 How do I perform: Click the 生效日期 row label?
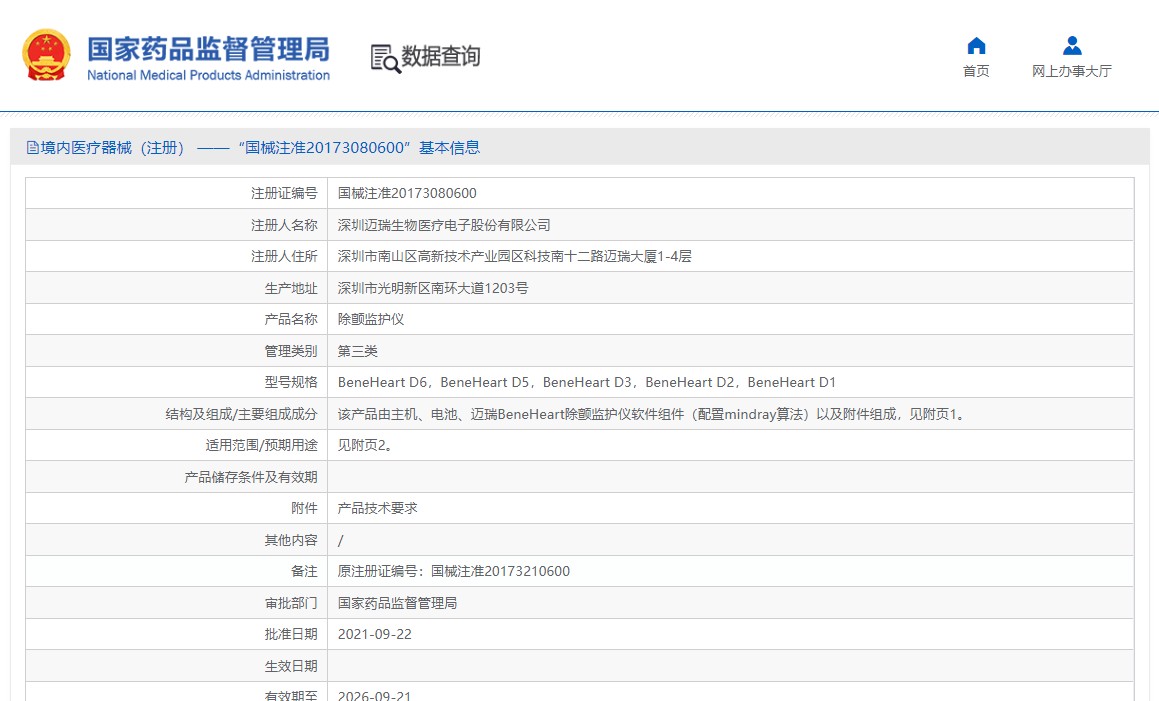click(x=291, y=666)
